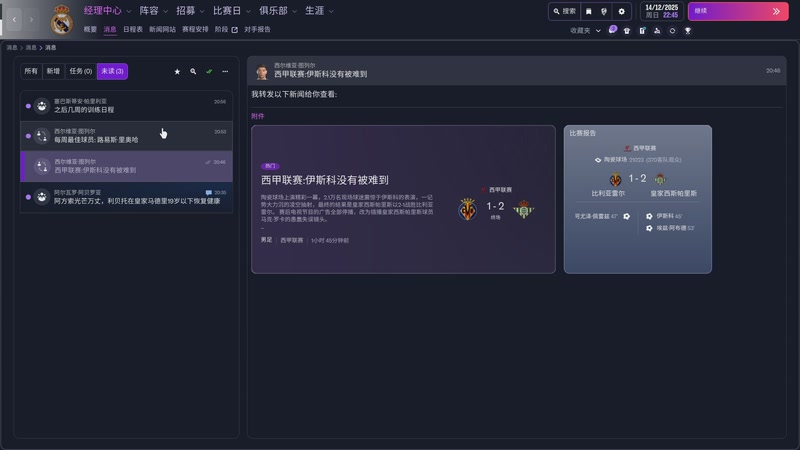Go back with the left arrow
This screenshot has height=450, width=800.
point(14,19)
